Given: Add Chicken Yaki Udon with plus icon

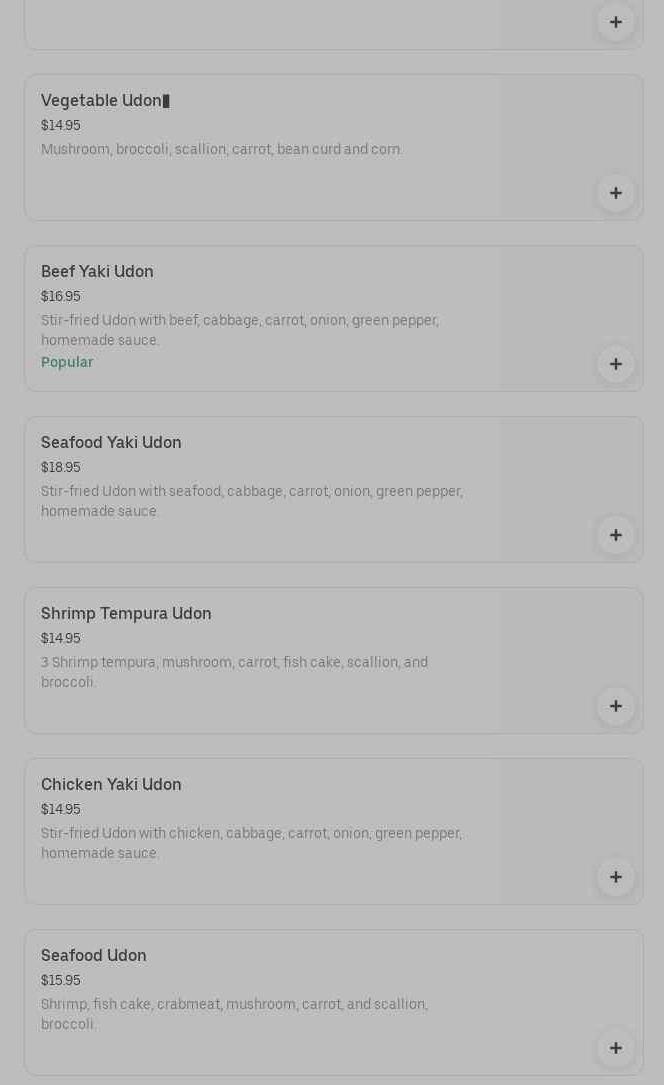Looking at the screenshot, I should pyautogui.click(x=615, y=877).
